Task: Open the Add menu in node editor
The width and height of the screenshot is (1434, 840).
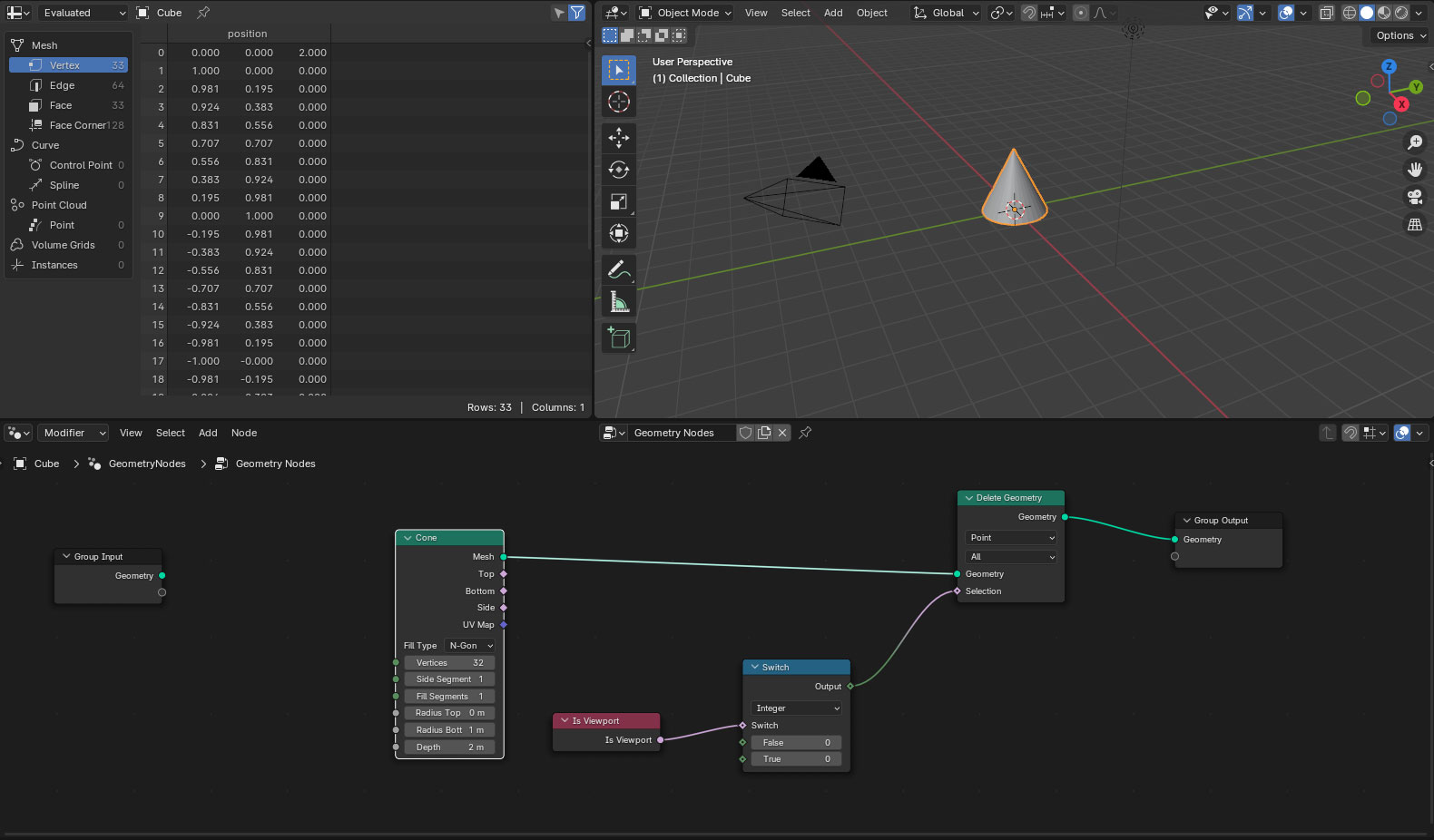Action: pos(208,433)
